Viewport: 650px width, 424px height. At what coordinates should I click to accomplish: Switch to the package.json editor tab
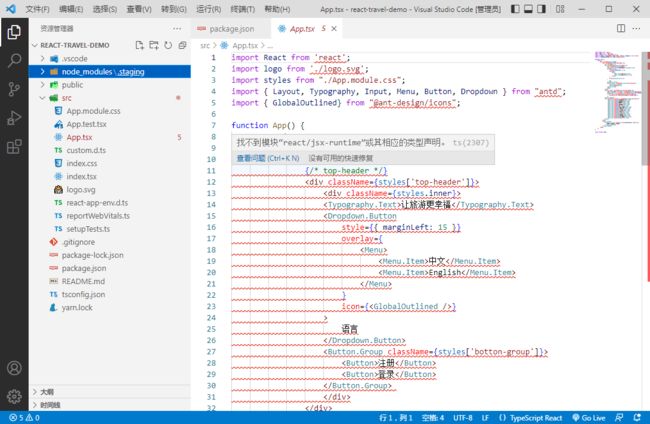pos(231,29)
